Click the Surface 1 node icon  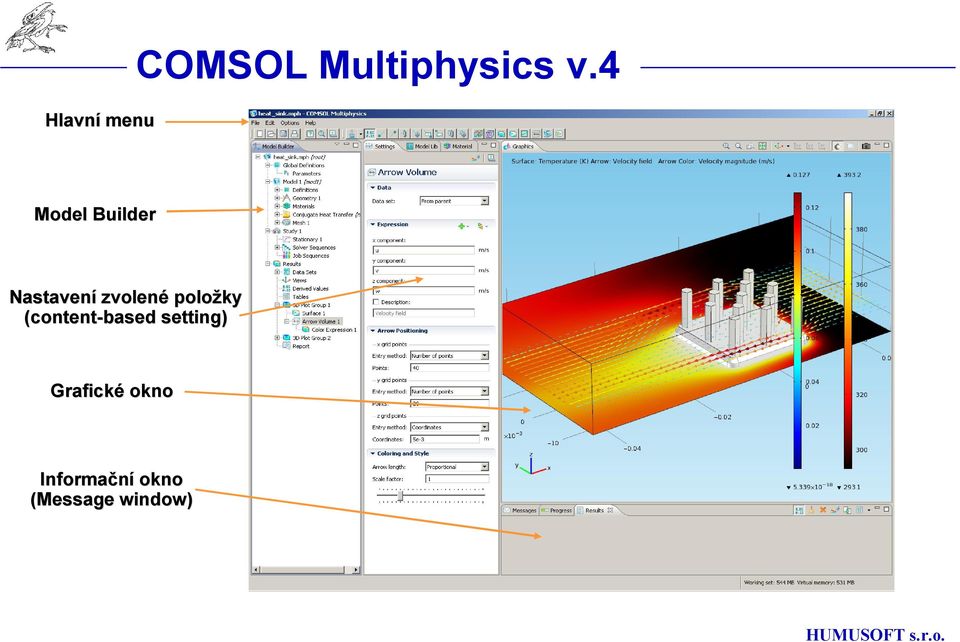(296, 313)
